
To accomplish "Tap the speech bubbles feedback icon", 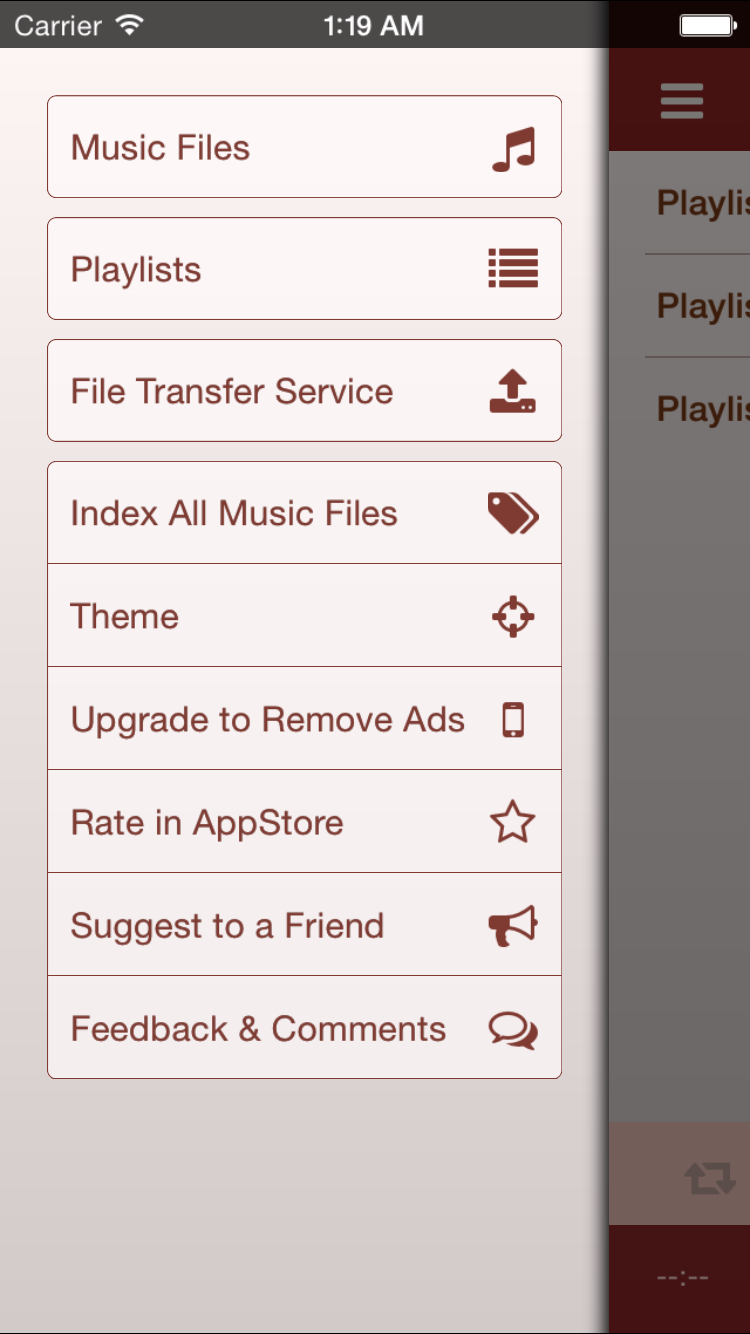I will pyautogui.click(x=513, y=1030).
